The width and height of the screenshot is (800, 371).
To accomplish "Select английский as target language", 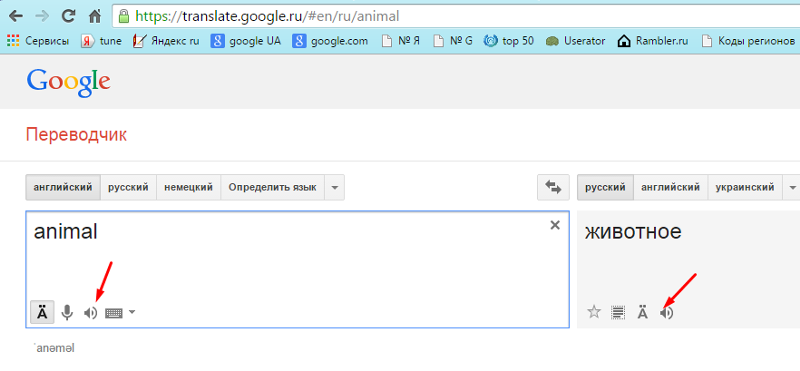I will click(670, 187).
